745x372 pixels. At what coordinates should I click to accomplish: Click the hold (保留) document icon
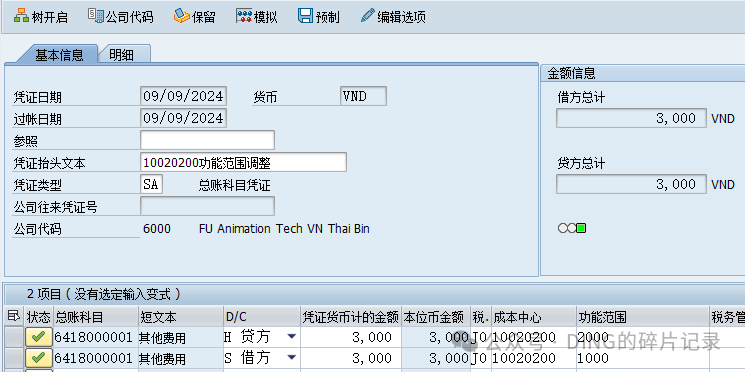coord(181,16)
